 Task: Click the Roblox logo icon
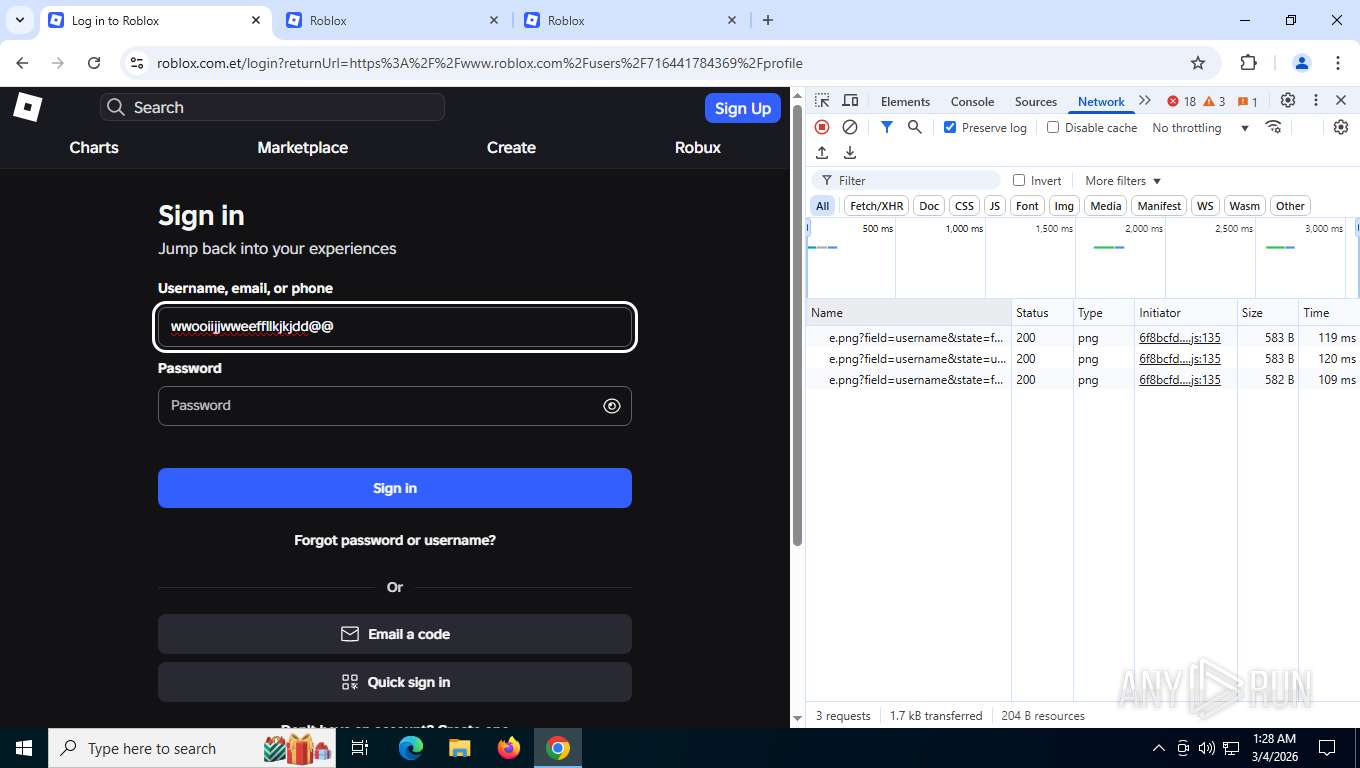click(x=27, y=107)
